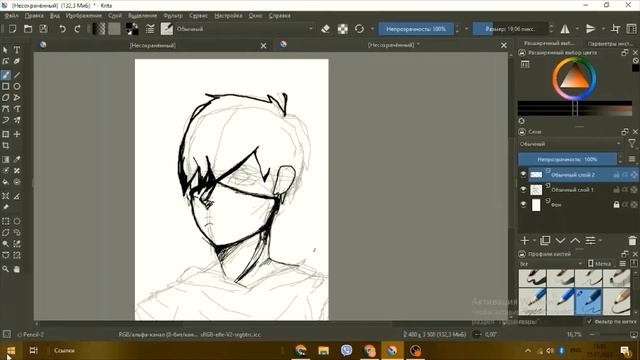Adjust the layer opacity slider
The width and height of the screenshot is (640, 360).
567,159
